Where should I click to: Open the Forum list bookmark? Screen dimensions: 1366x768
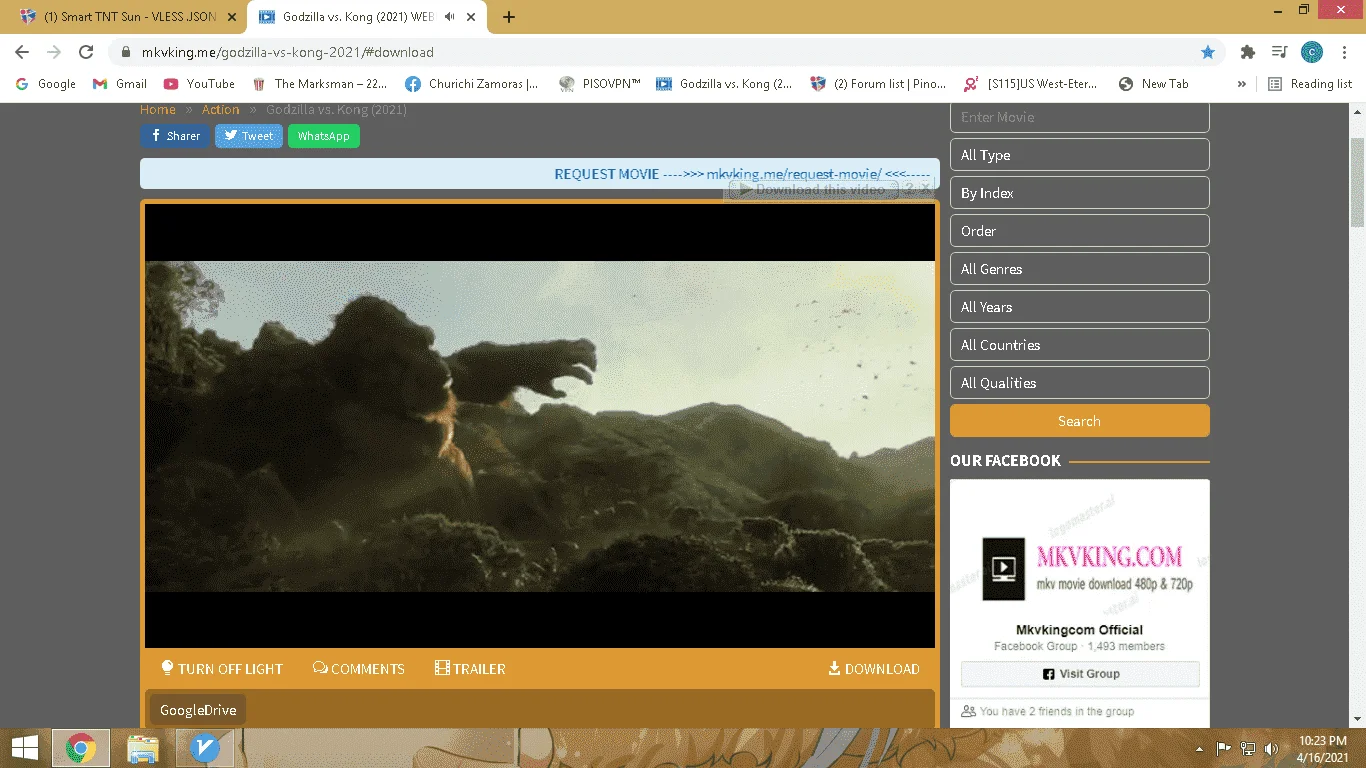[x=879, y=84]
